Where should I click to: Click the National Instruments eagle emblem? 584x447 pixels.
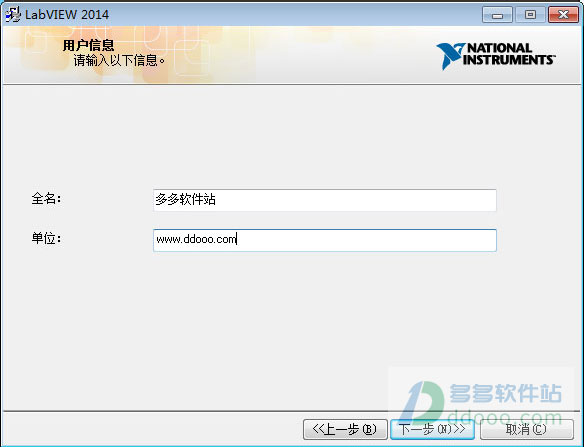pyautogui.click(x=451, y=56)
